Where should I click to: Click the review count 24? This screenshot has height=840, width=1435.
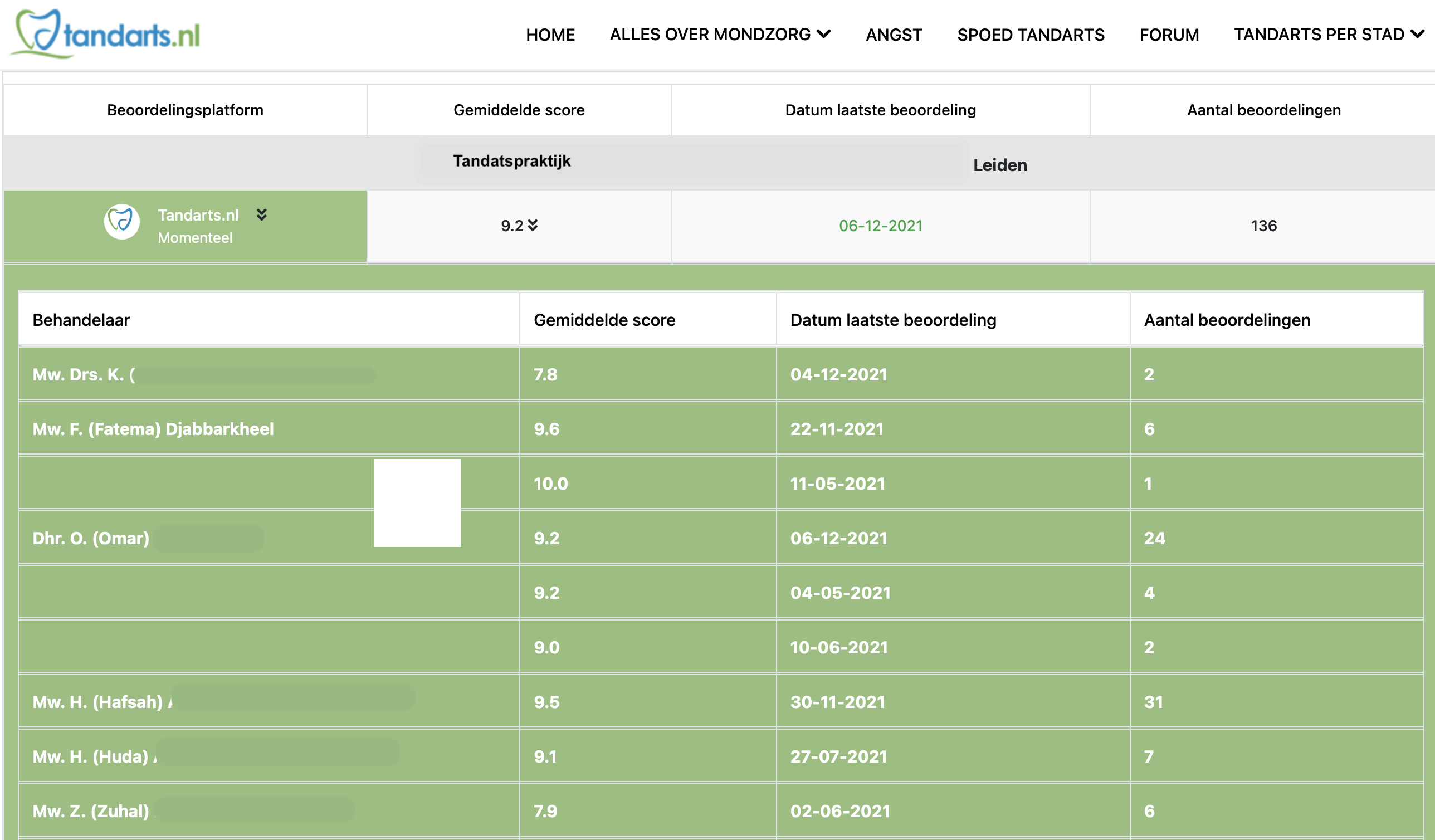click(1155, 538)
